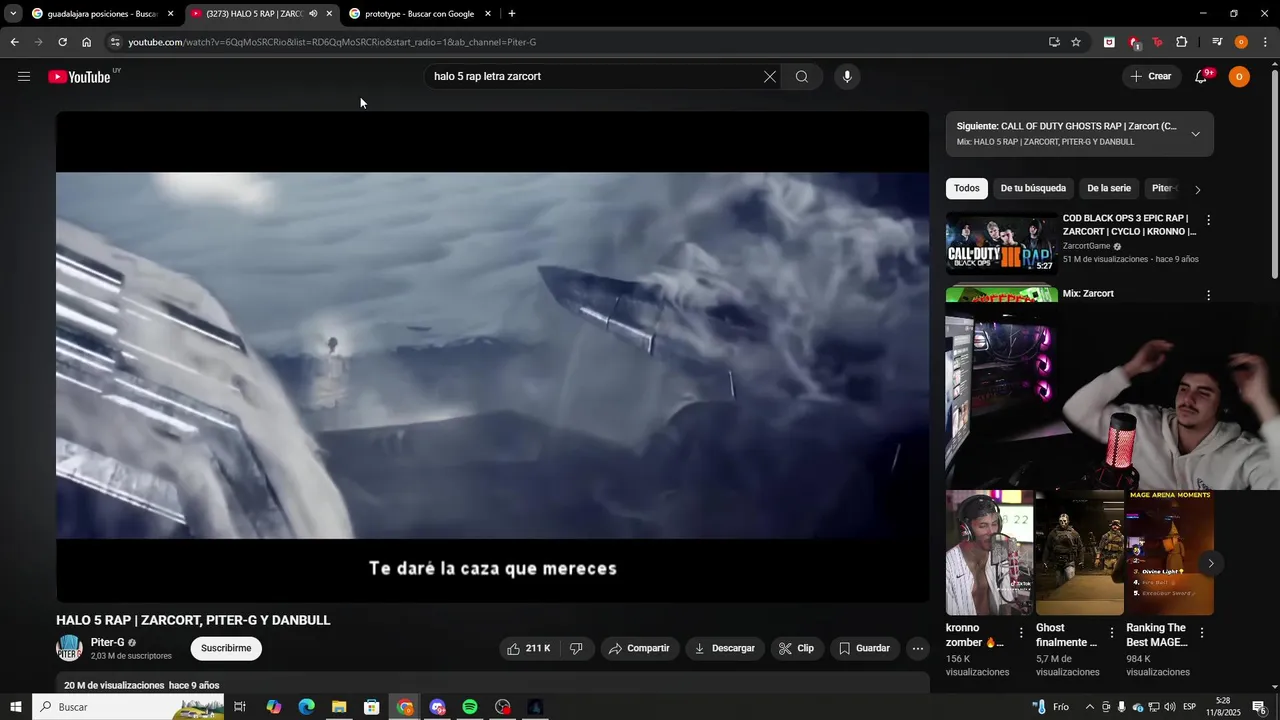Click the Descargar button
1280x720 pixels.
pyautogui.click(x=725, y=649)
